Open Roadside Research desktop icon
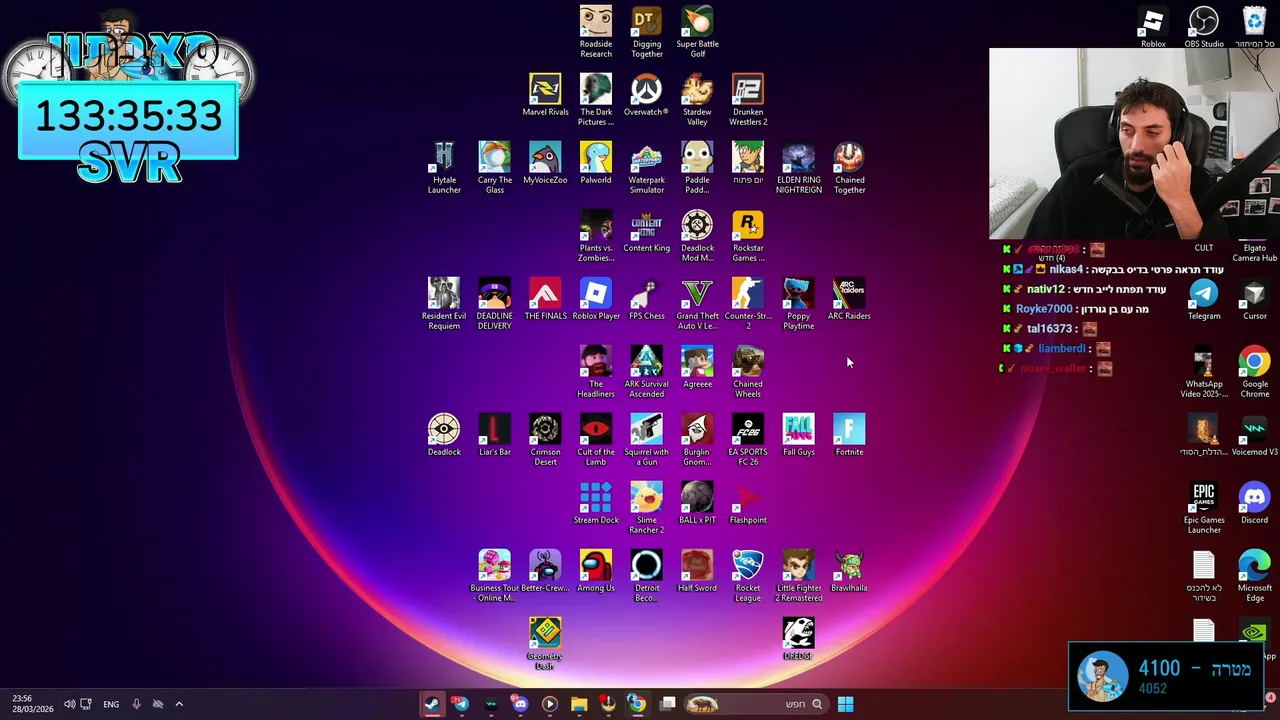 click(x=596, y=31)
